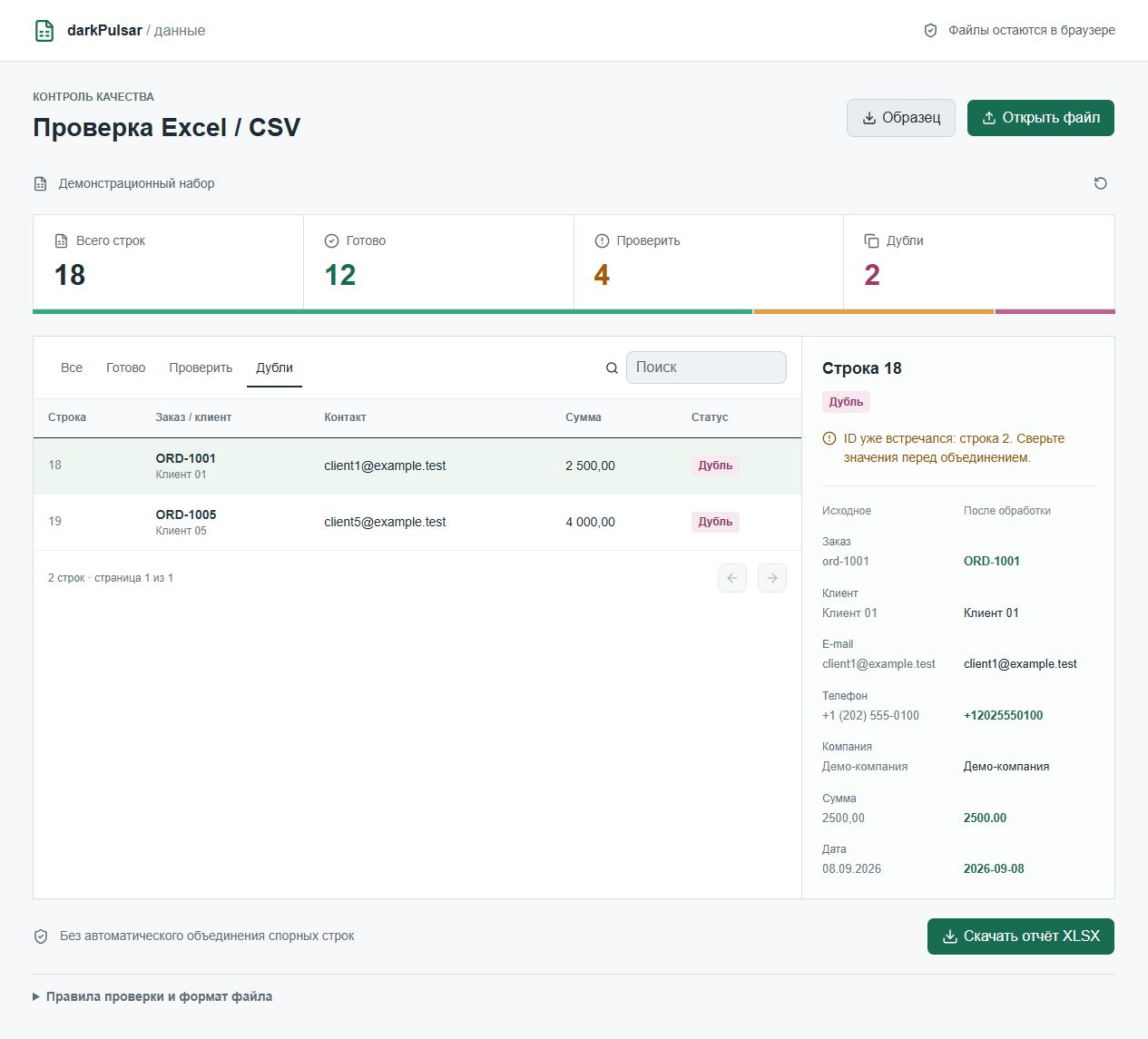Click the duplicates count '2' in Дубли card

coord(872,275)
